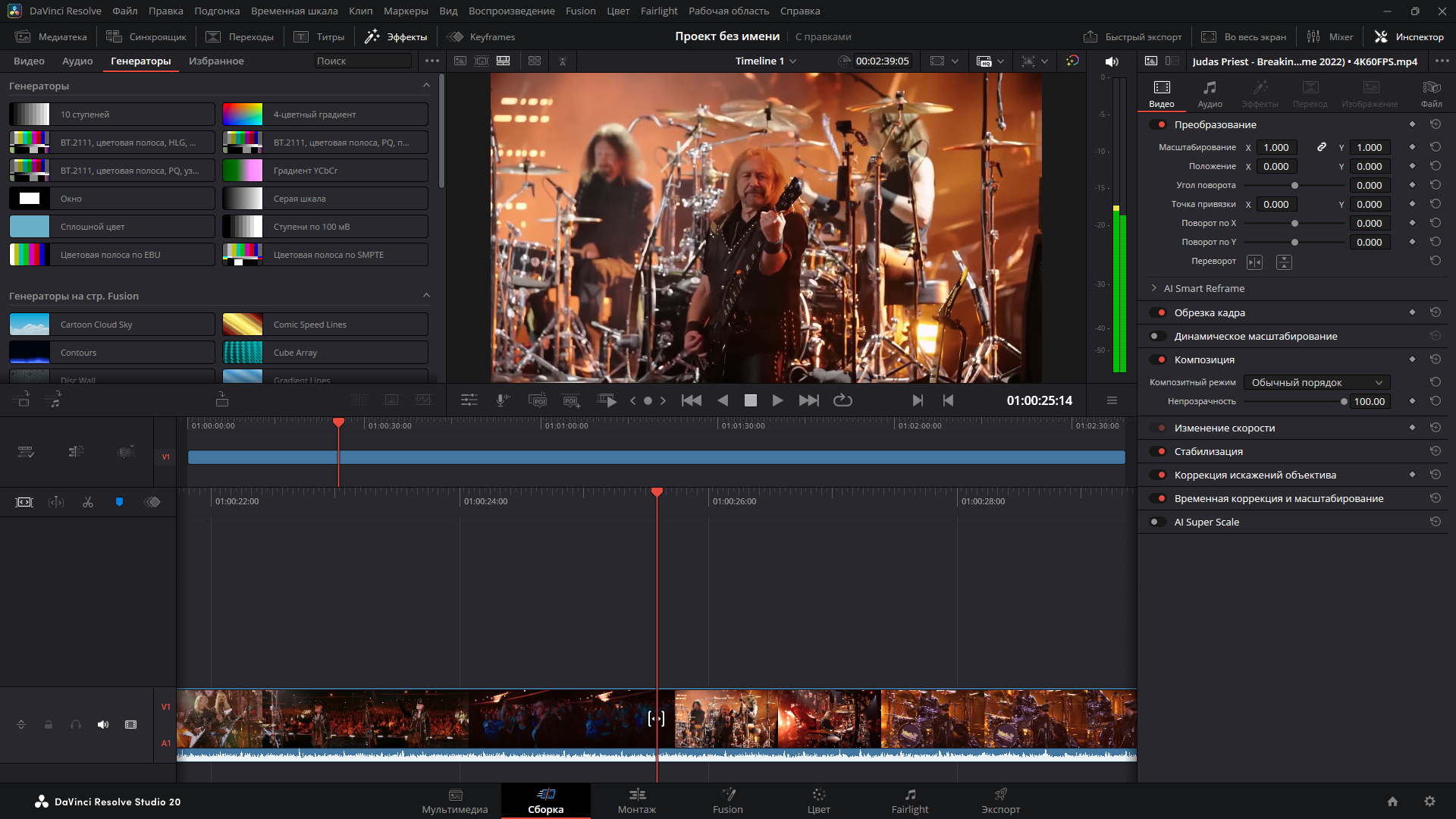Open the Timeline 1 name dropdown
The height and width of the screenshot is (819, 1456).
coord(766,61)
